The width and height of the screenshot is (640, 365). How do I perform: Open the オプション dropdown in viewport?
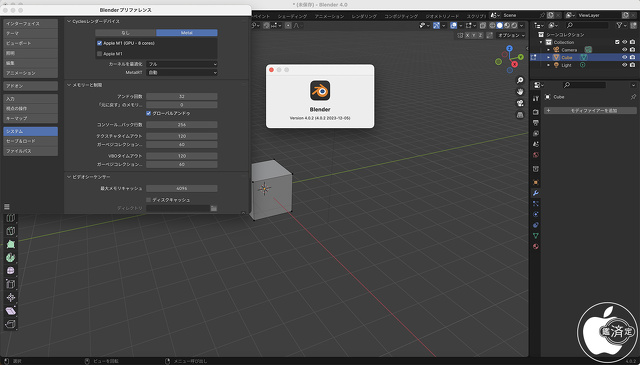[x=511, y=36]
